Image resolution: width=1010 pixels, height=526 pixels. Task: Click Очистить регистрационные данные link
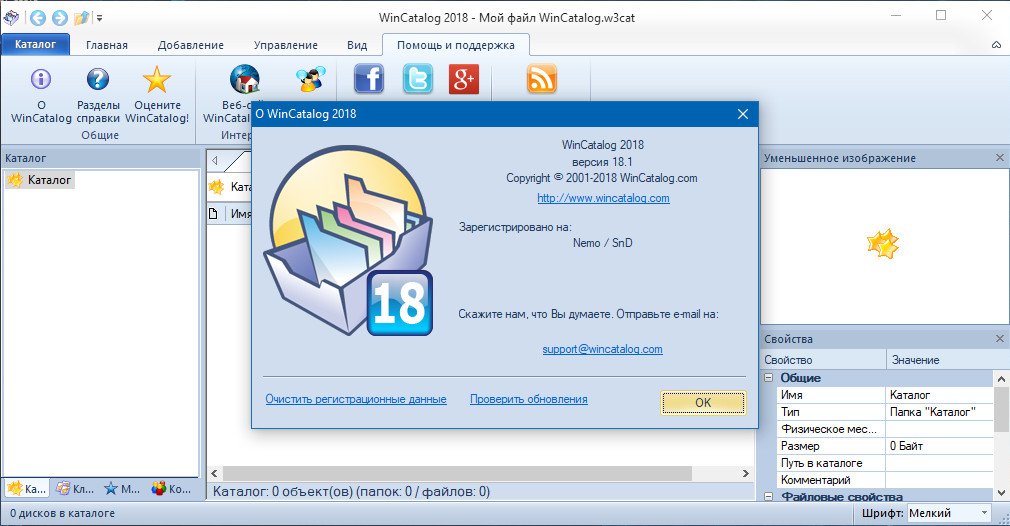tap(356, 399)
